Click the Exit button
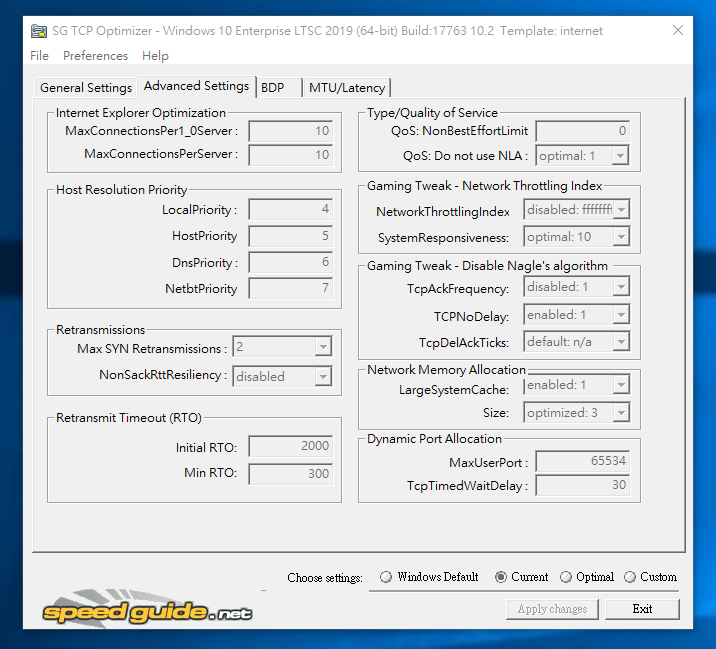716x649 pixels. (642, 609)
